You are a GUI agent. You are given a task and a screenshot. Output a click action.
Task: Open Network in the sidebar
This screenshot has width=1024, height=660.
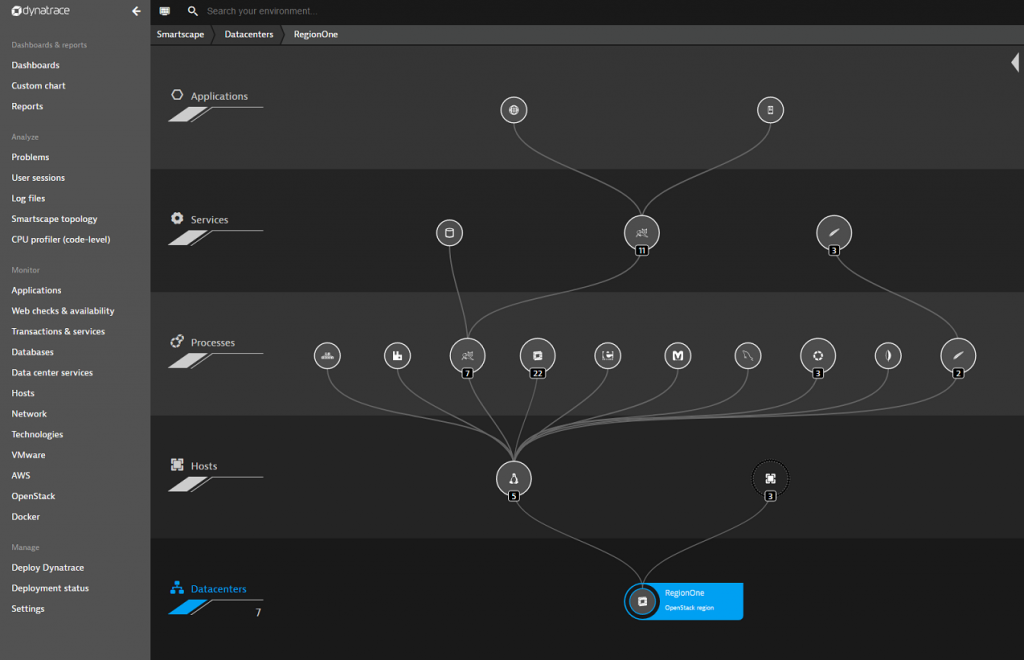(29, 414)
